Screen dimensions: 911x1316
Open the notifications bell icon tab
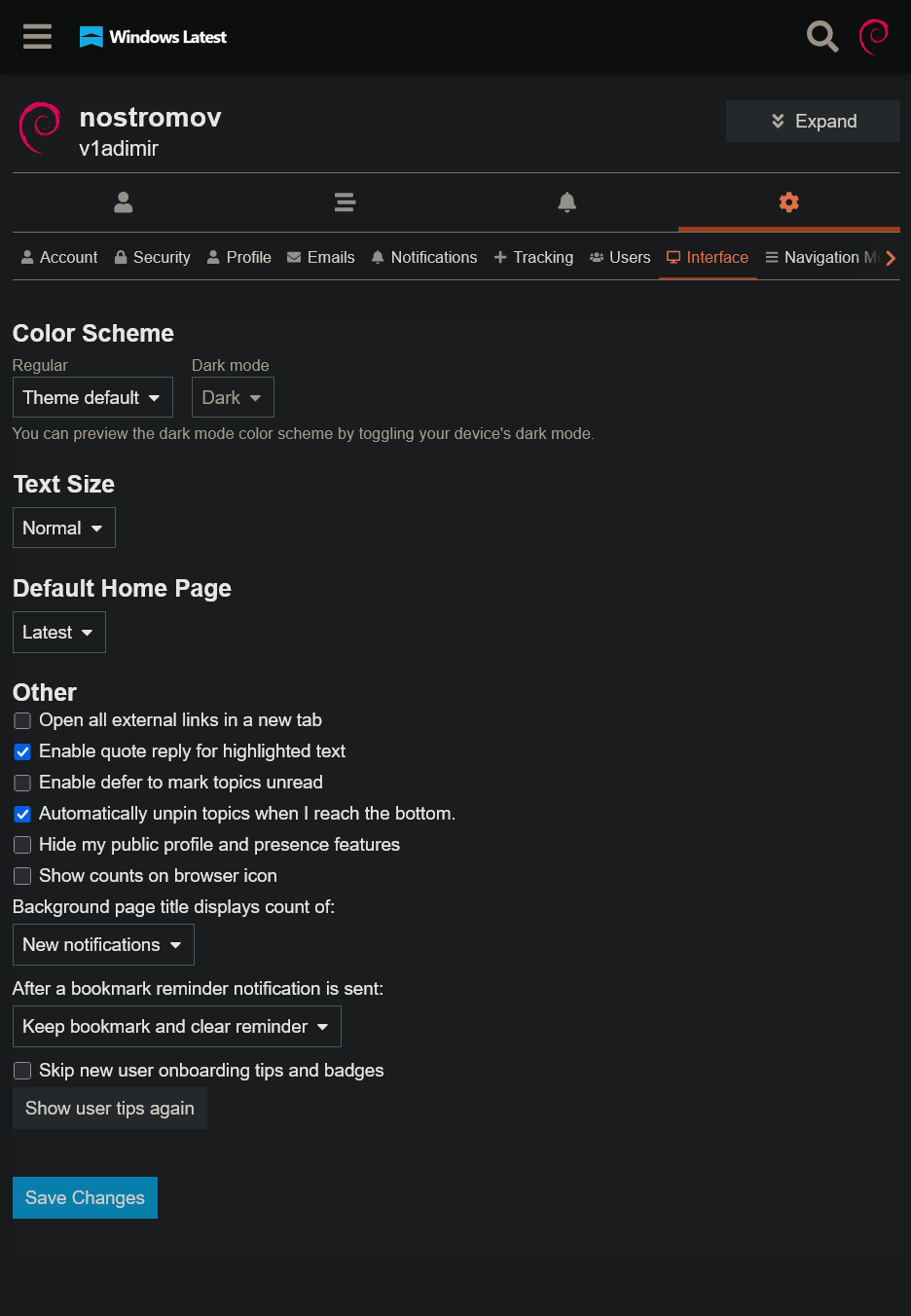point(567,202)
